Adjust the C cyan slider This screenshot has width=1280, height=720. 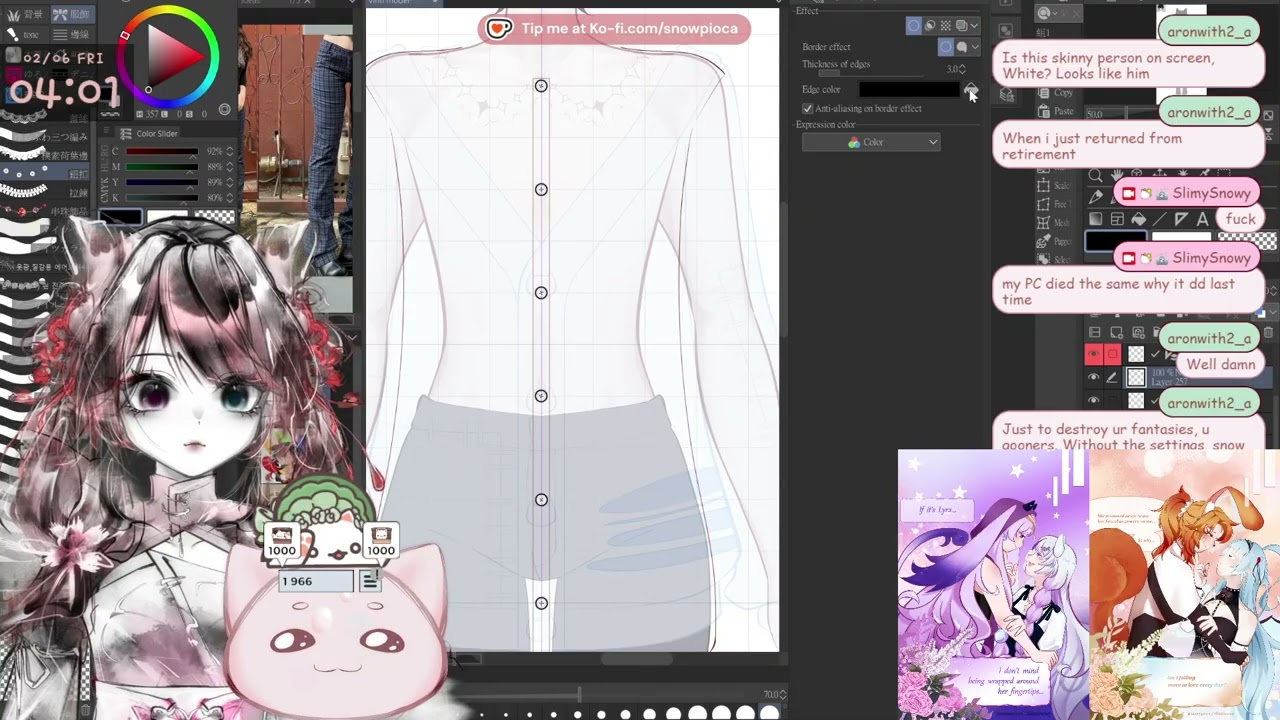pyautogui.click(x=162, y=151)
